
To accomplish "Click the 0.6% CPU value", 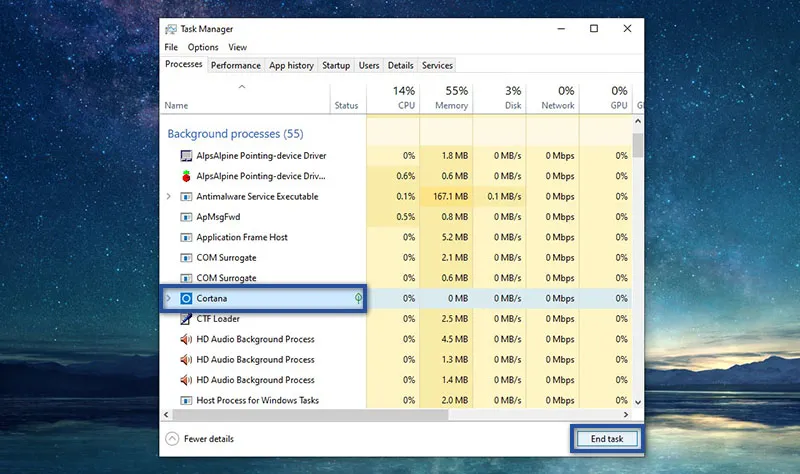I will point(406,176).
